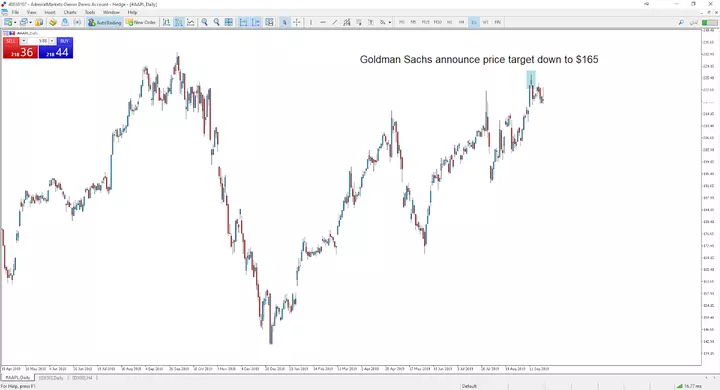The width and height of the screenshot is (720, 390).
Task: Switch to M15 timeframe
Action: point(426,22)
